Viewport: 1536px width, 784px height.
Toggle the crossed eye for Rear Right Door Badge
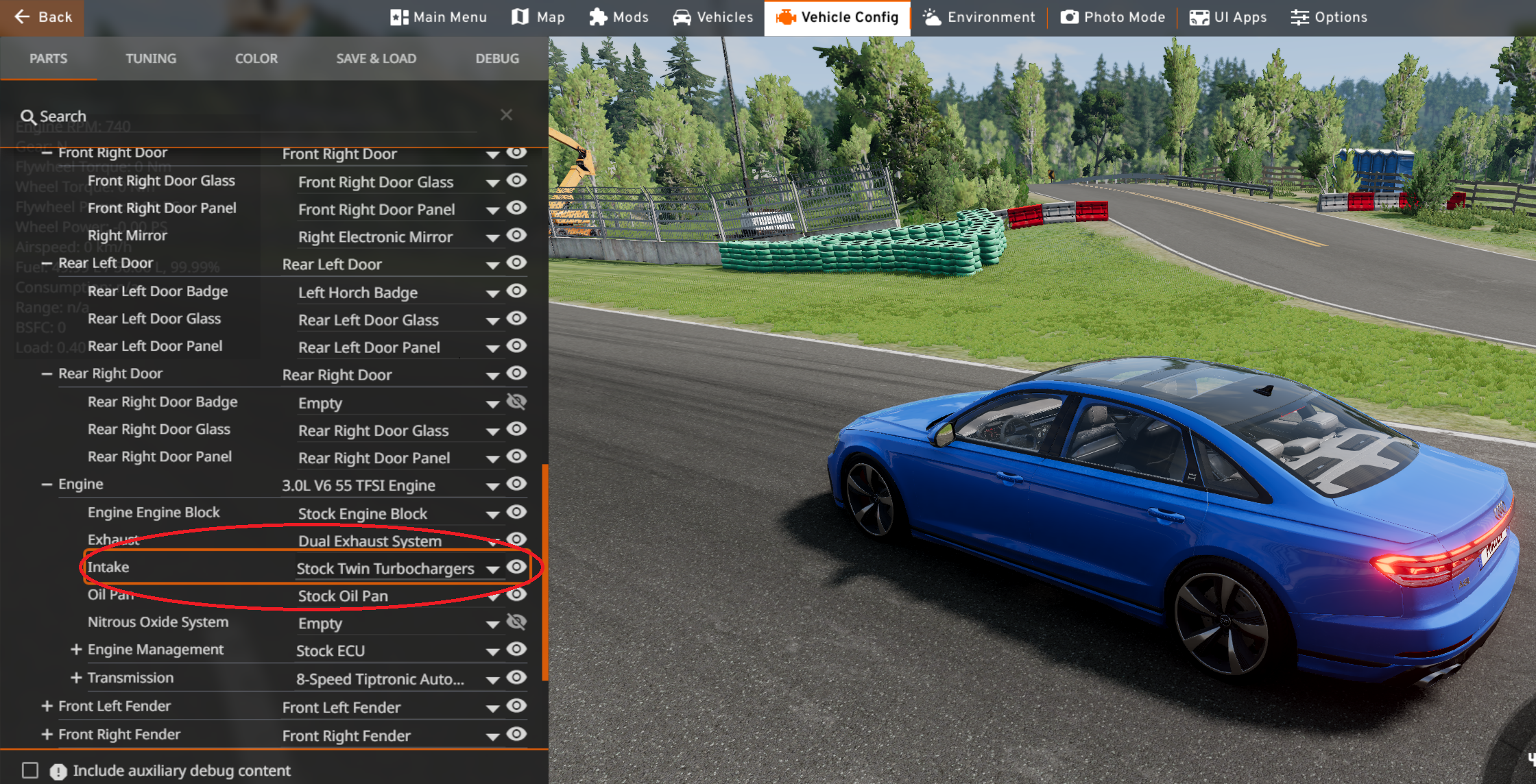pyautogui.click(x=516, y=402)
